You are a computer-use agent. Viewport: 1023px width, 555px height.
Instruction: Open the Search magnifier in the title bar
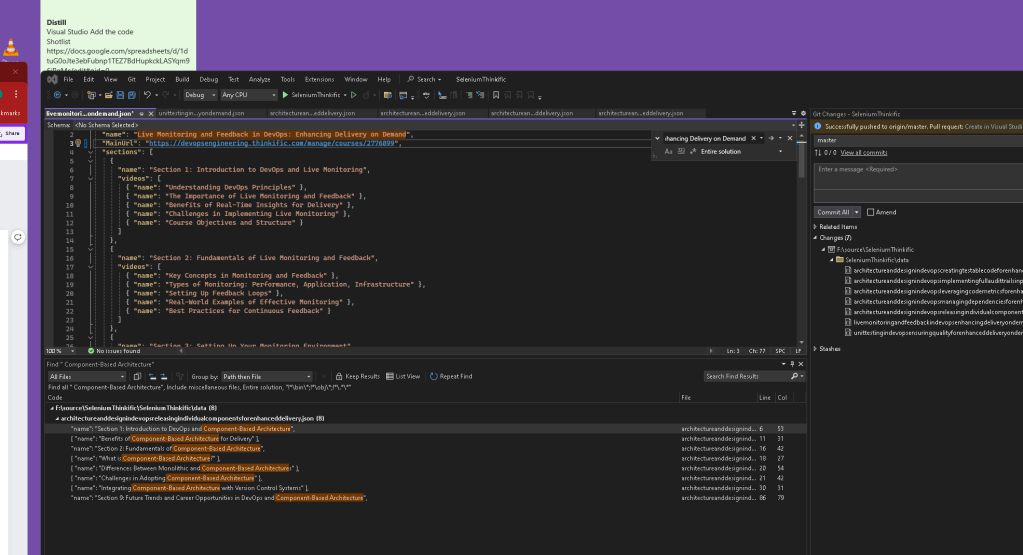[x=411, y=80]
